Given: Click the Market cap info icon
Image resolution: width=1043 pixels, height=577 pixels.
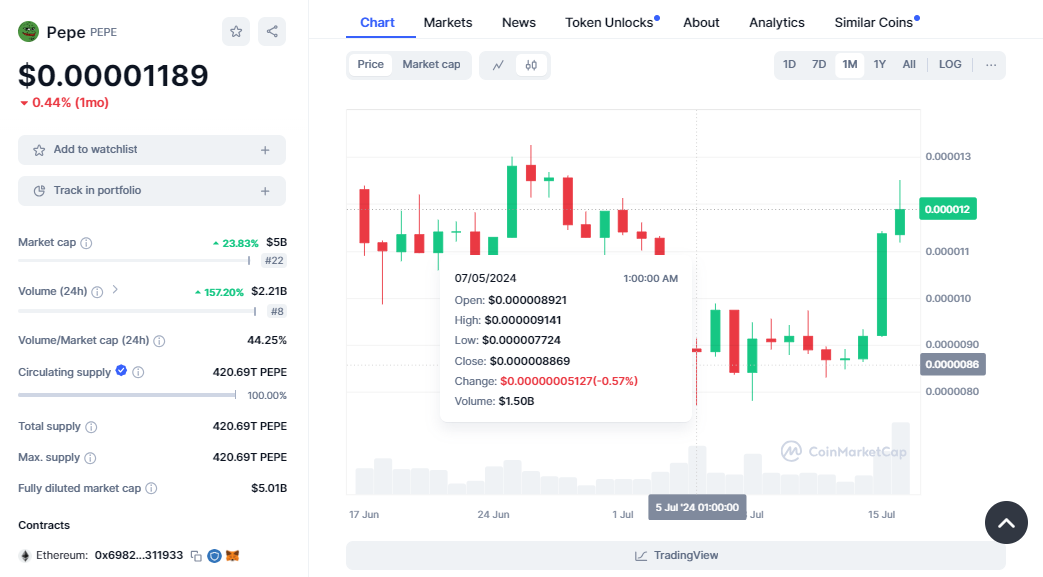Looking at the screenshot, I should click(86, 243).
